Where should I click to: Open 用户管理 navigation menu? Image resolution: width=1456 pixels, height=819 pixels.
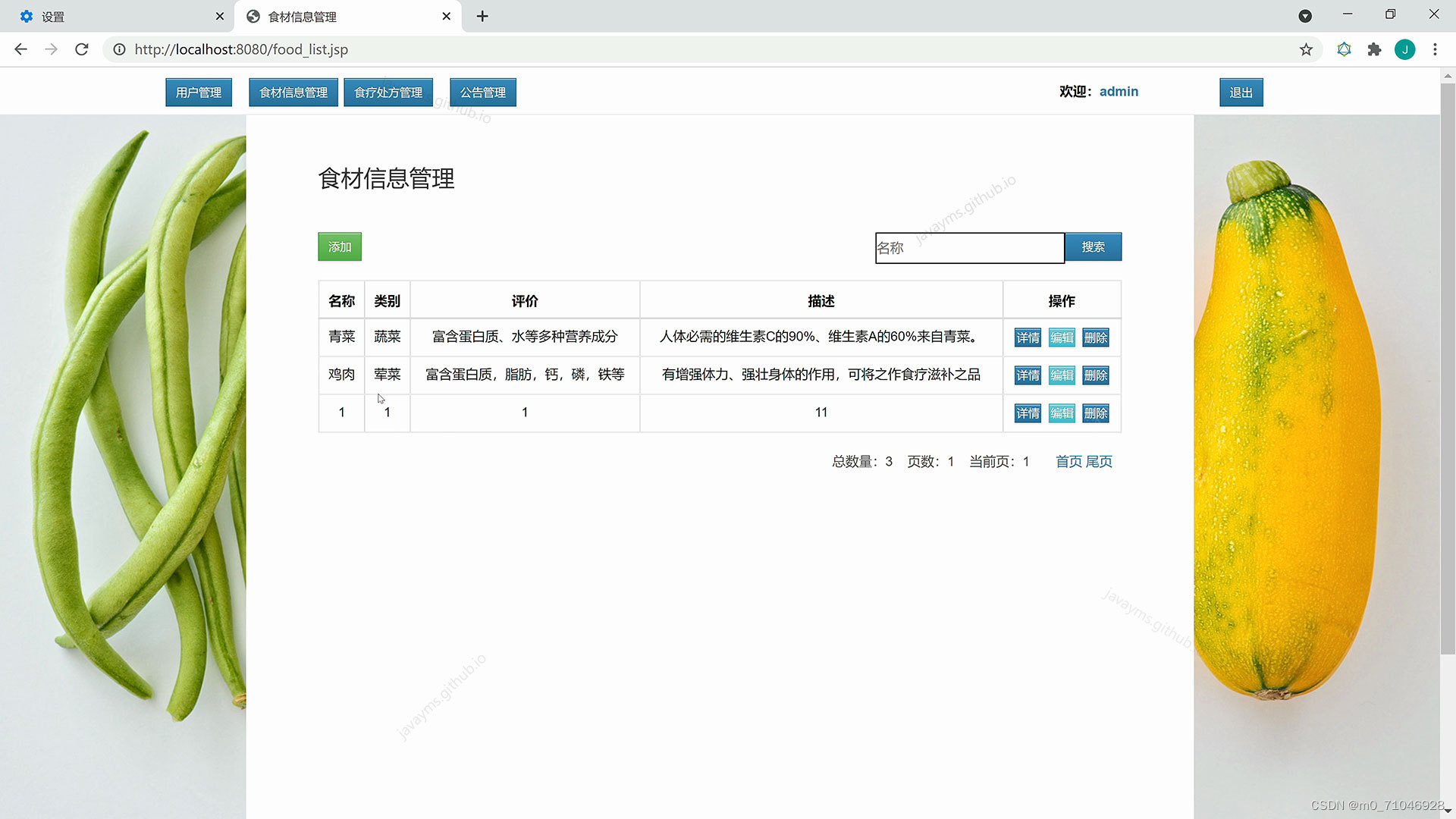pos(199,93)
